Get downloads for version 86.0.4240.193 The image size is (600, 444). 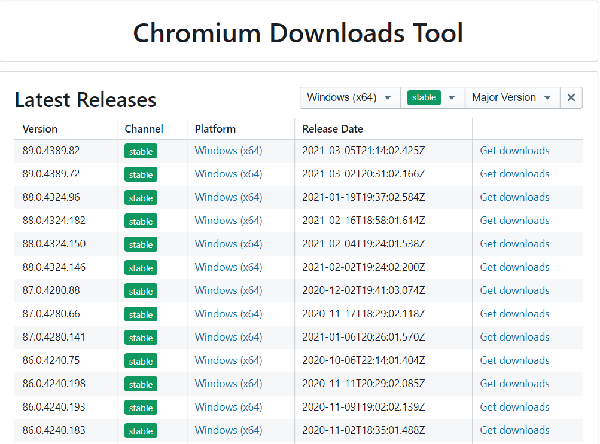(x=514, y=407)
